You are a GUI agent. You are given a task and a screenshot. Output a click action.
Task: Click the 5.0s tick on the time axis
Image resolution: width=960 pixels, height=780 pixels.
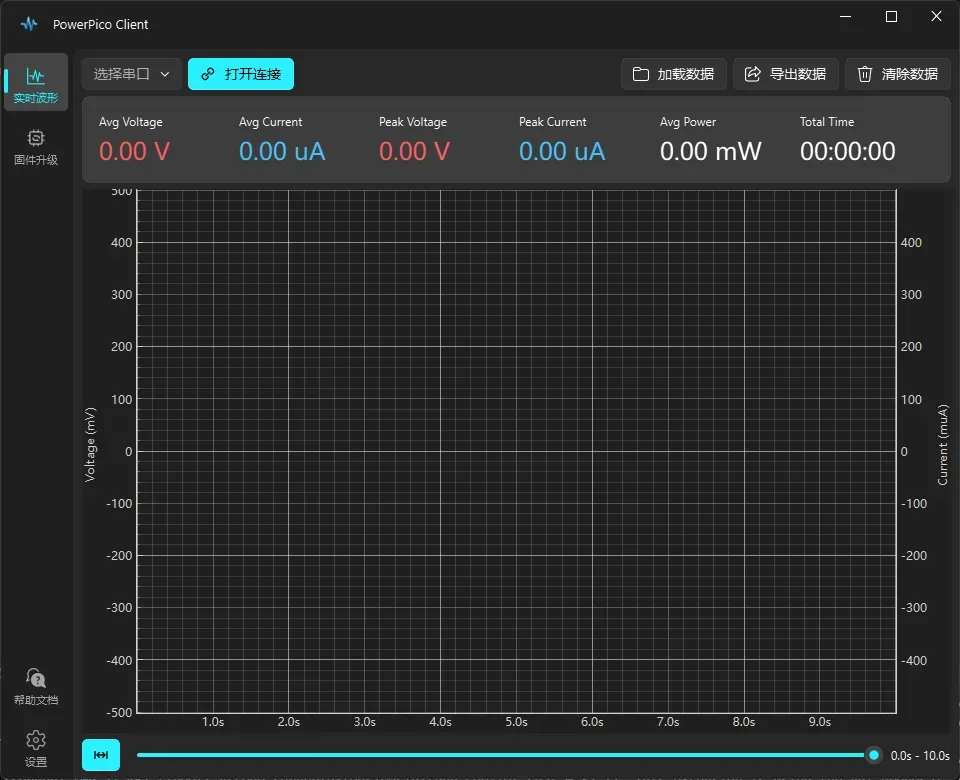(516, 722)
